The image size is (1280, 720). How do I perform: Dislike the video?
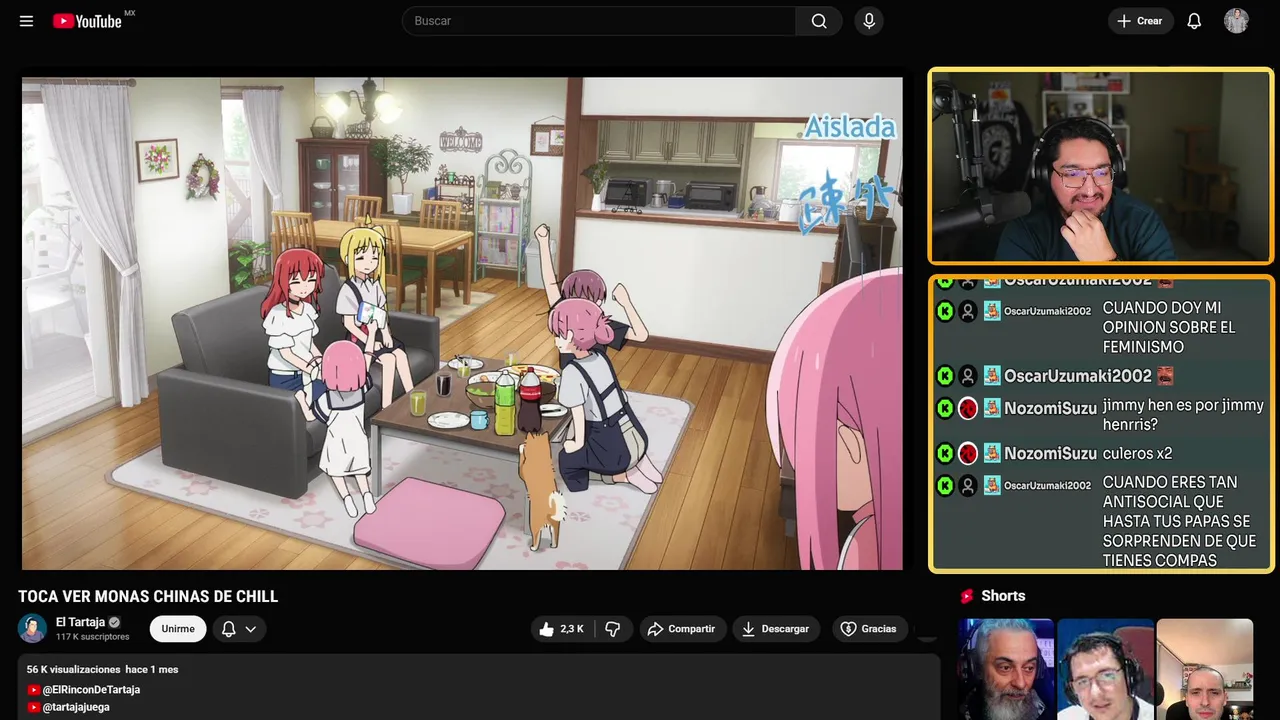[x=613, y=629]
